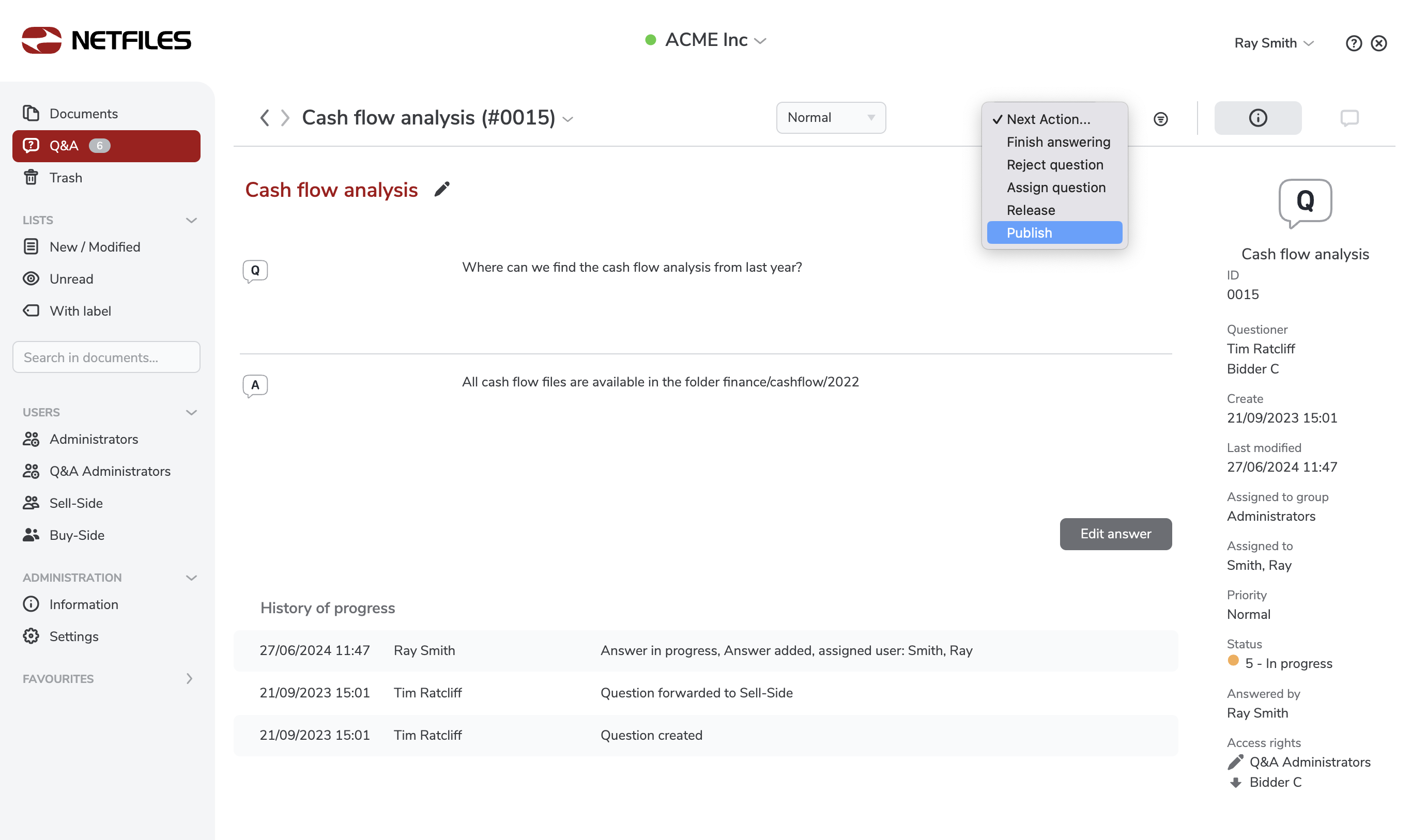Open the Unread list
Viewport: 1411px width, 840px height.
coord(71,279)
